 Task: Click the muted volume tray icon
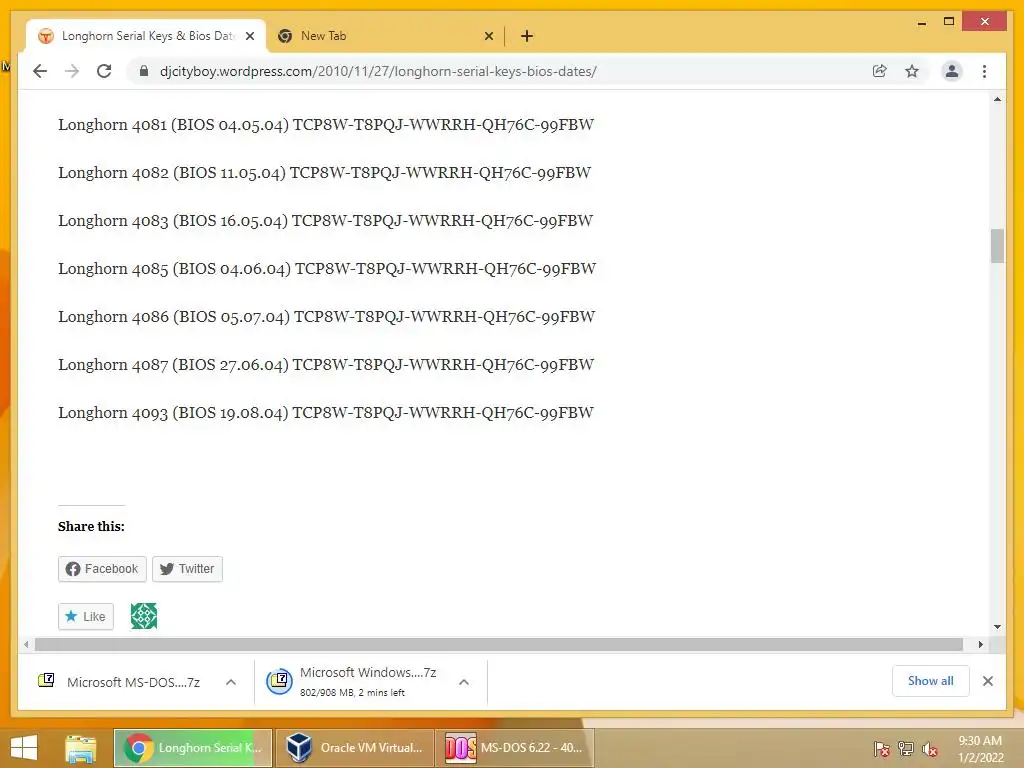tap(929, 749)
